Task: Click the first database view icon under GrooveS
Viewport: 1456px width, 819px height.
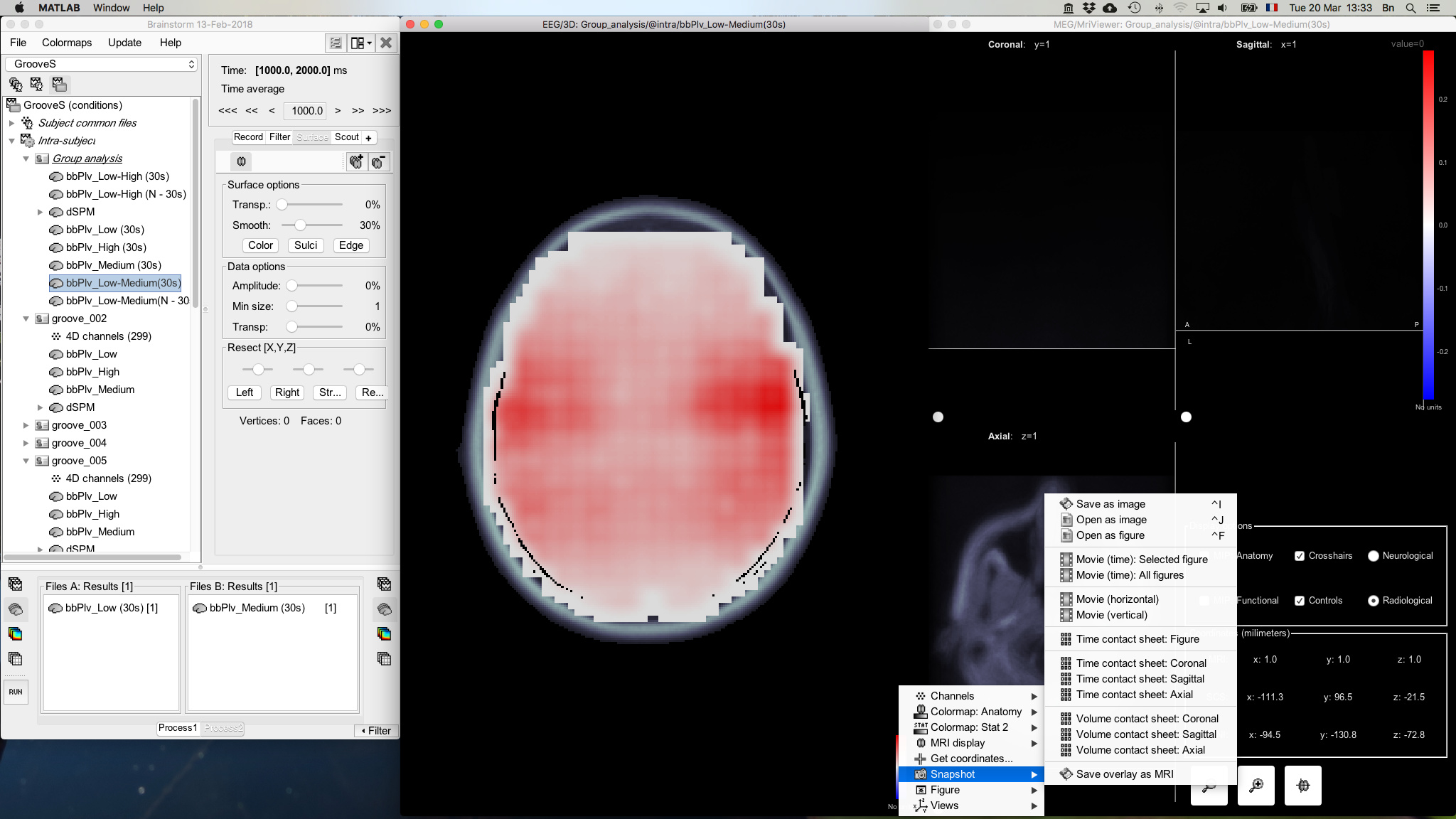Action: 16,85
